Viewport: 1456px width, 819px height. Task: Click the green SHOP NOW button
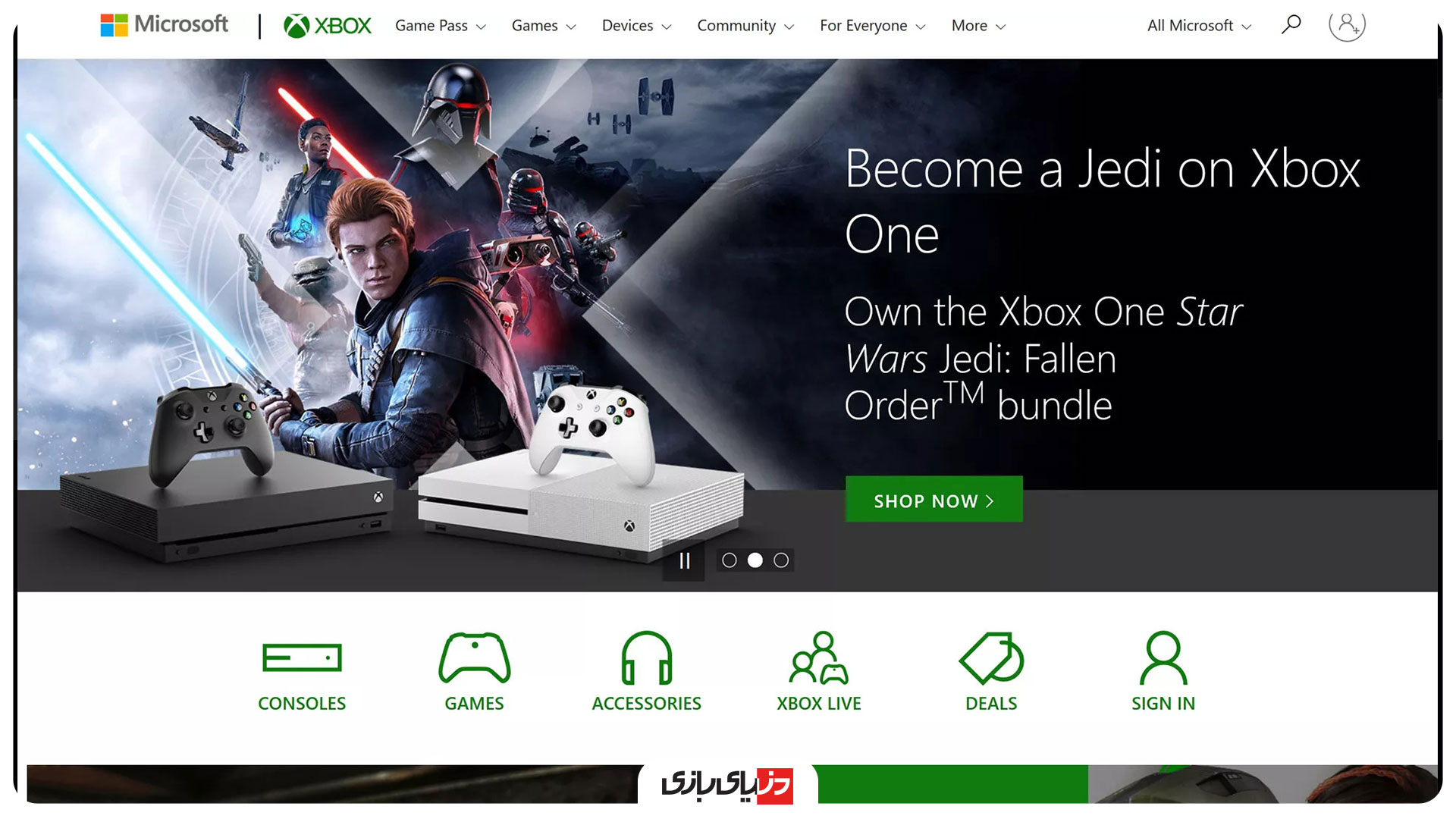934,499
